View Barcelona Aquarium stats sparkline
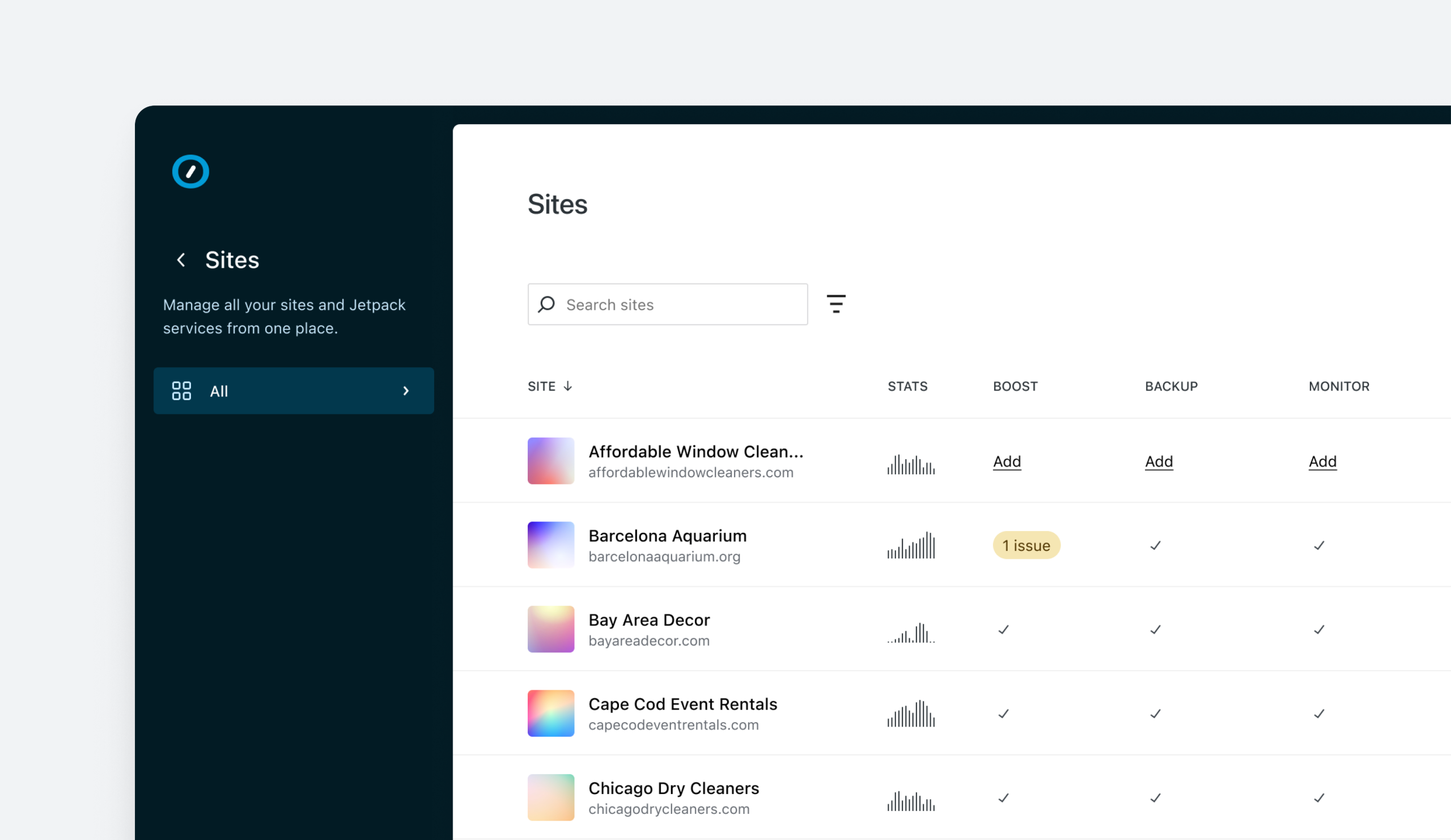This screenshot has height=840, width=1451. coord(911,546)
